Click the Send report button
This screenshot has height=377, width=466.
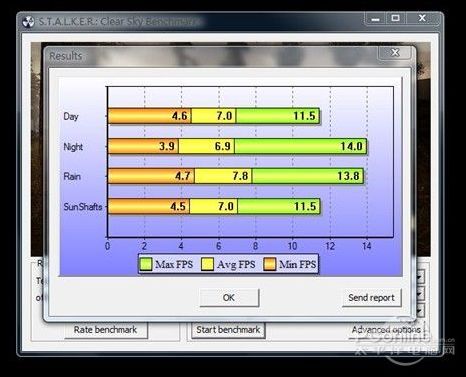tap(371, 297)
